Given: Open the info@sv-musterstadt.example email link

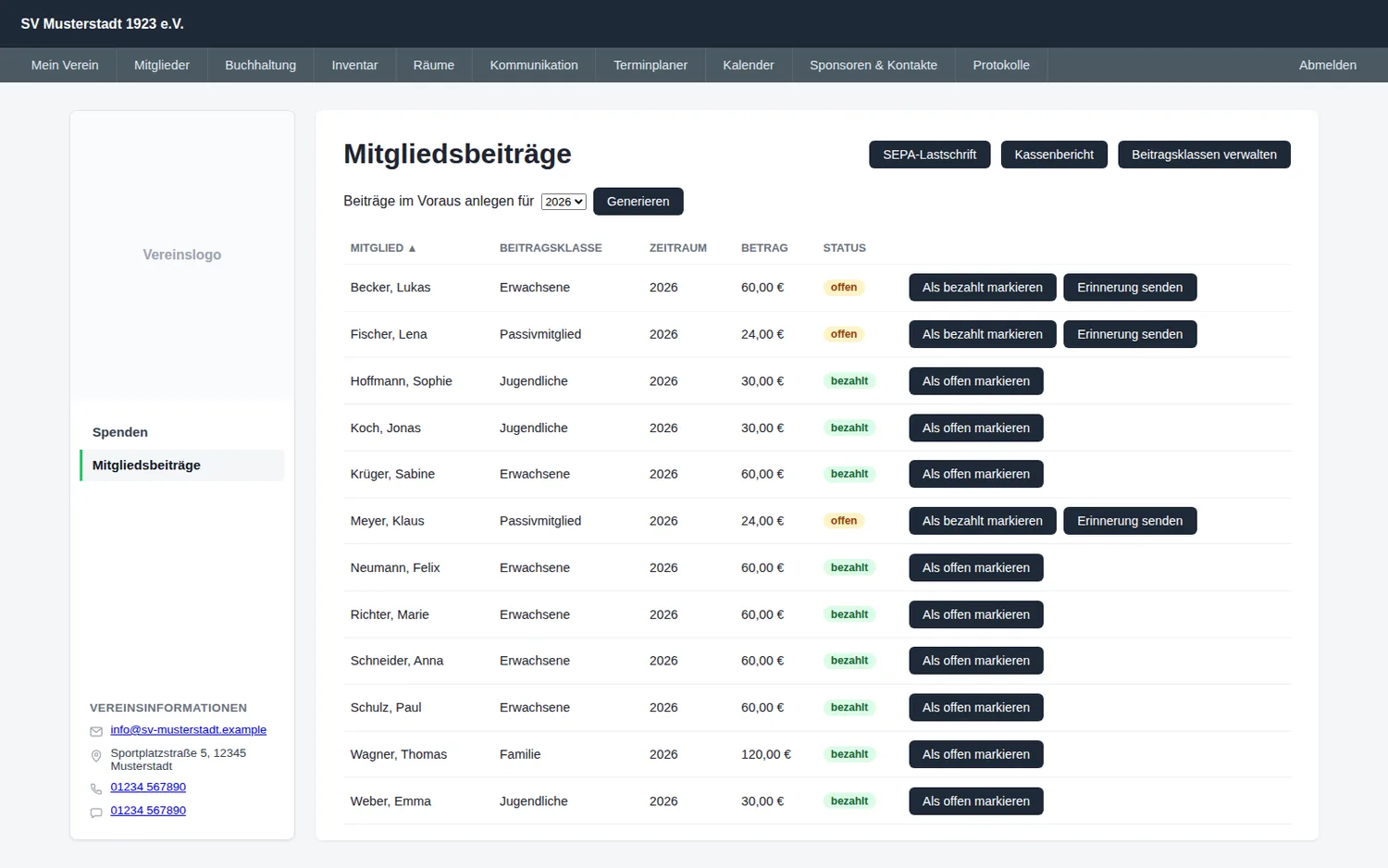Looking at the screenshot, I should (x=188, y=730).
